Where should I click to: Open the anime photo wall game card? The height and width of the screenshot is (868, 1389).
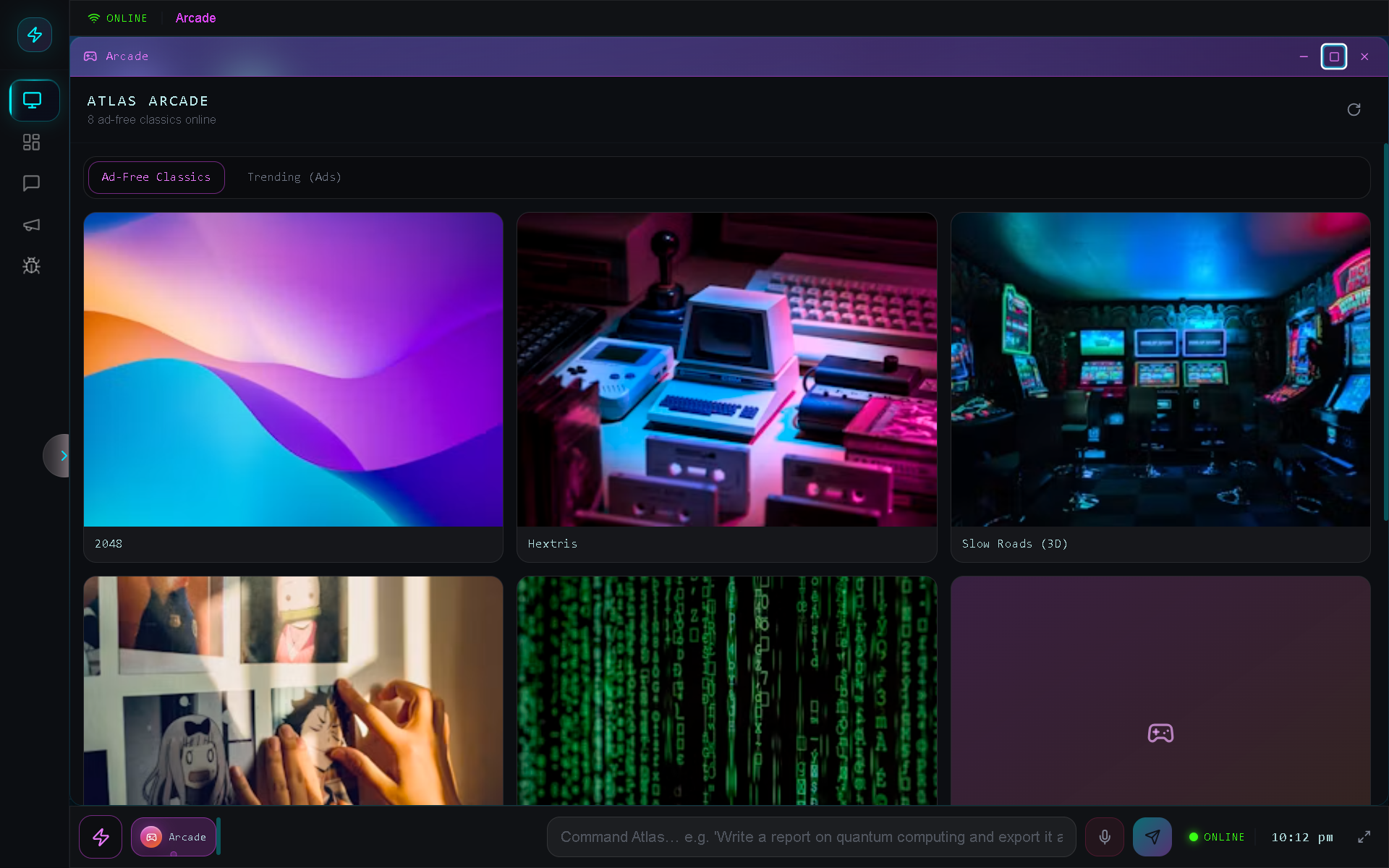(293, 691)
